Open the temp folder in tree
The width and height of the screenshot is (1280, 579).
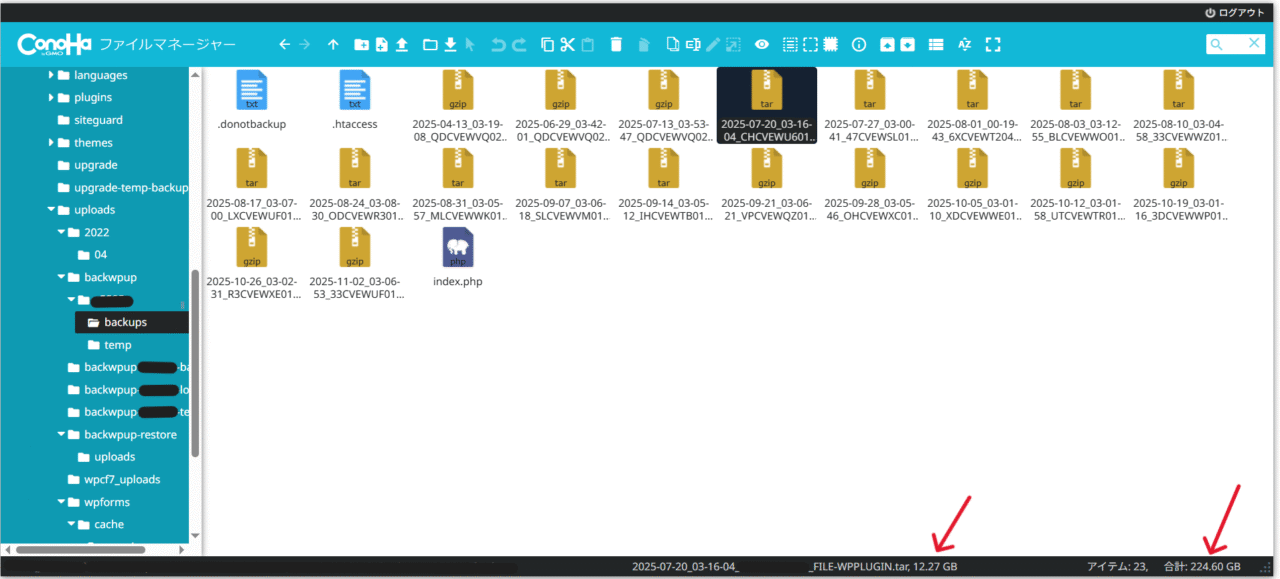click(117, 345)
